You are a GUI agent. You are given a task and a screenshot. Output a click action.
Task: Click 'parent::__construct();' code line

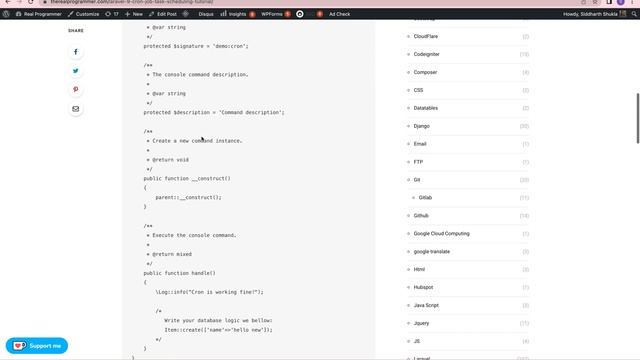tap(188, 197)
